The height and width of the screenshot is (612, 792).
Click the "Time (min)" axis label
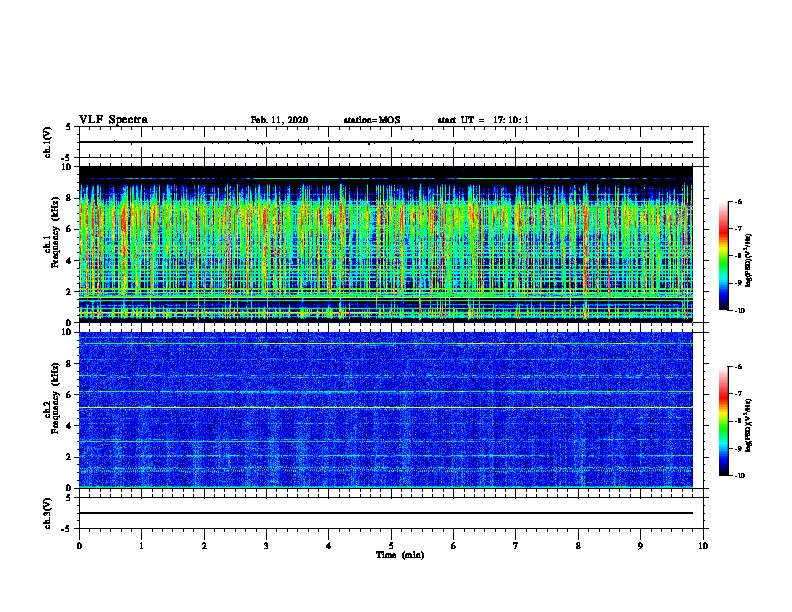click(400, 555)
